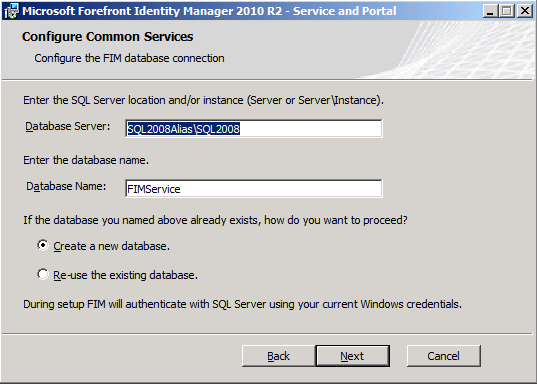Click the Database Server label
The image size is (537, 387).
pos(68,126)
